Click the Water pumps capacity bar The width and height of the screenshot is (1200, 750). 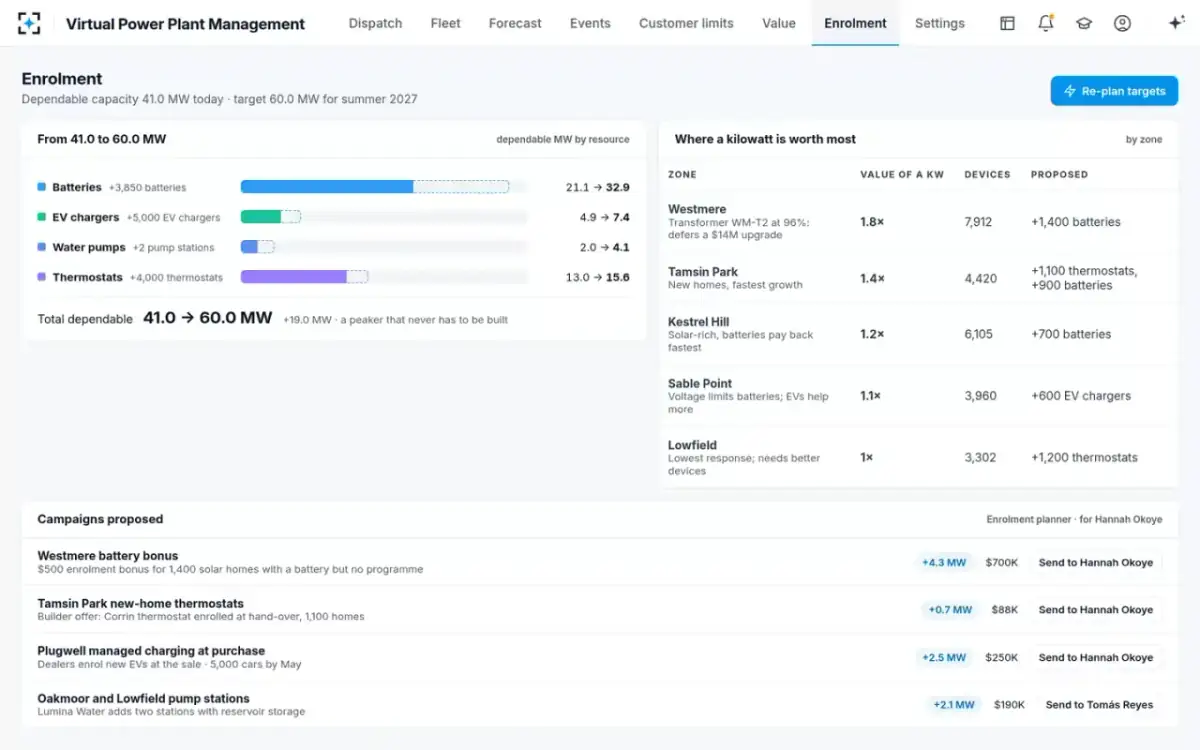click(x=384, y=247)
